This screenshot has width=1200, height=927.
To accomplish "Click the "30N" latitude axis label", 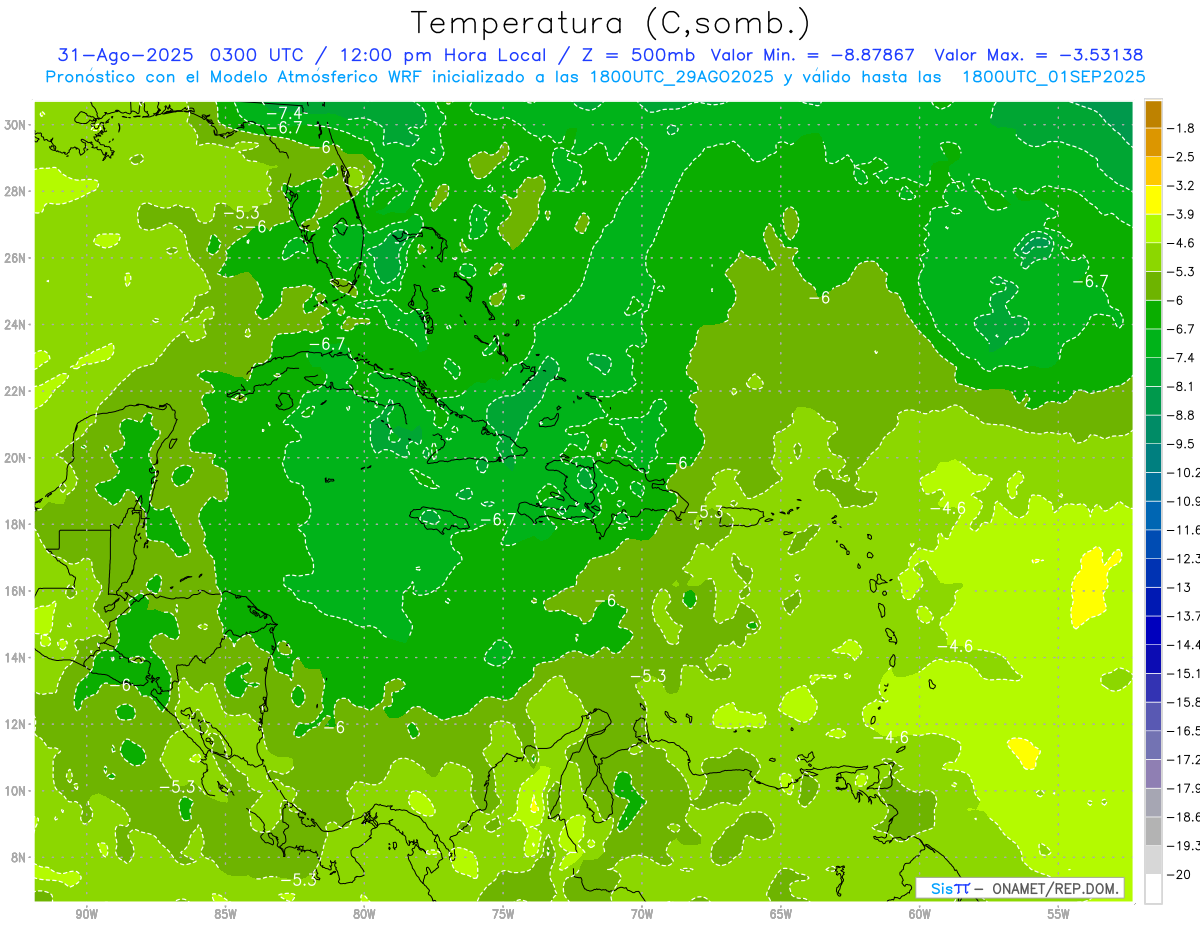I will pos(15,125).
